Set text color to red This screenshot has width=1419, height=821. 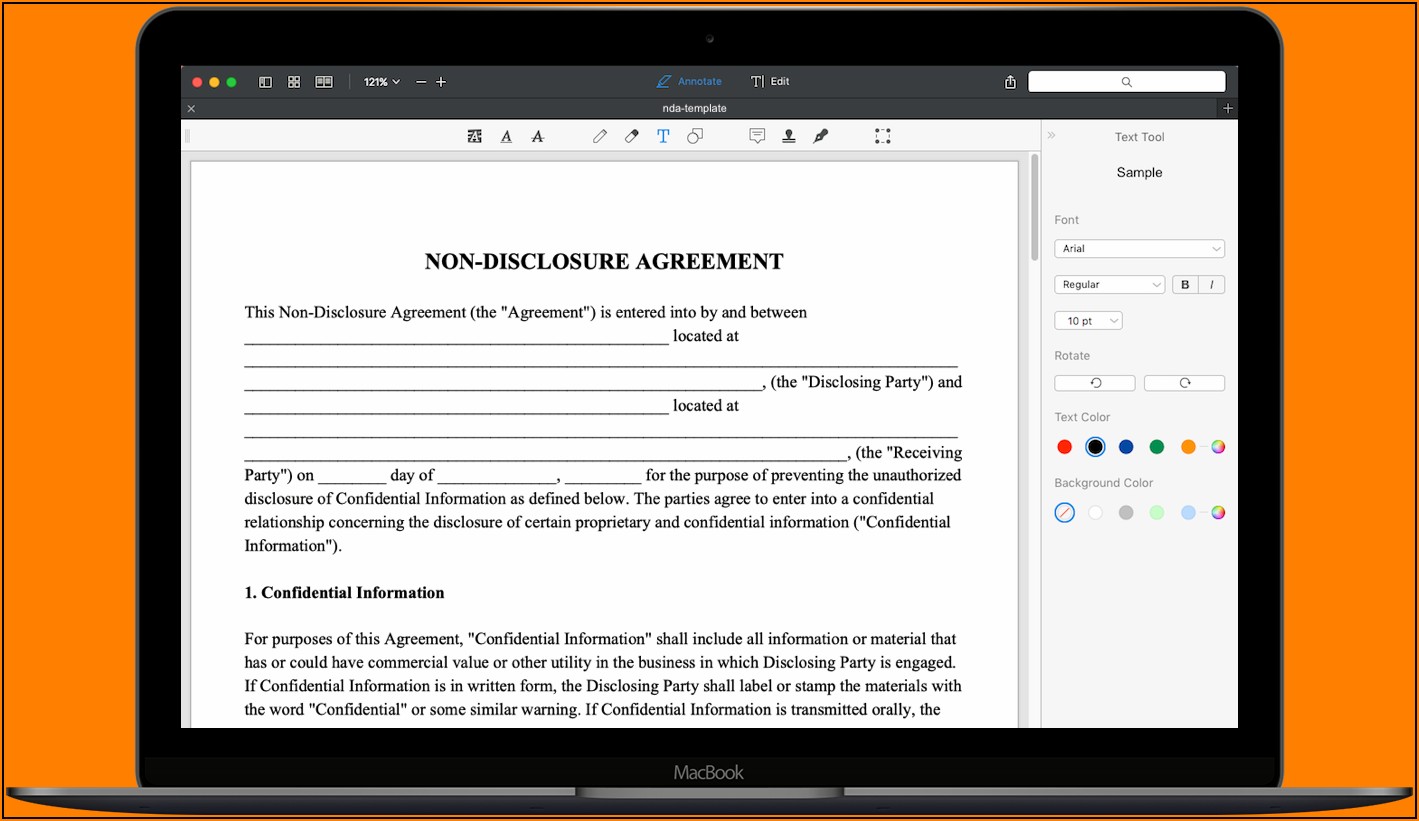[x=1064, y=447]
